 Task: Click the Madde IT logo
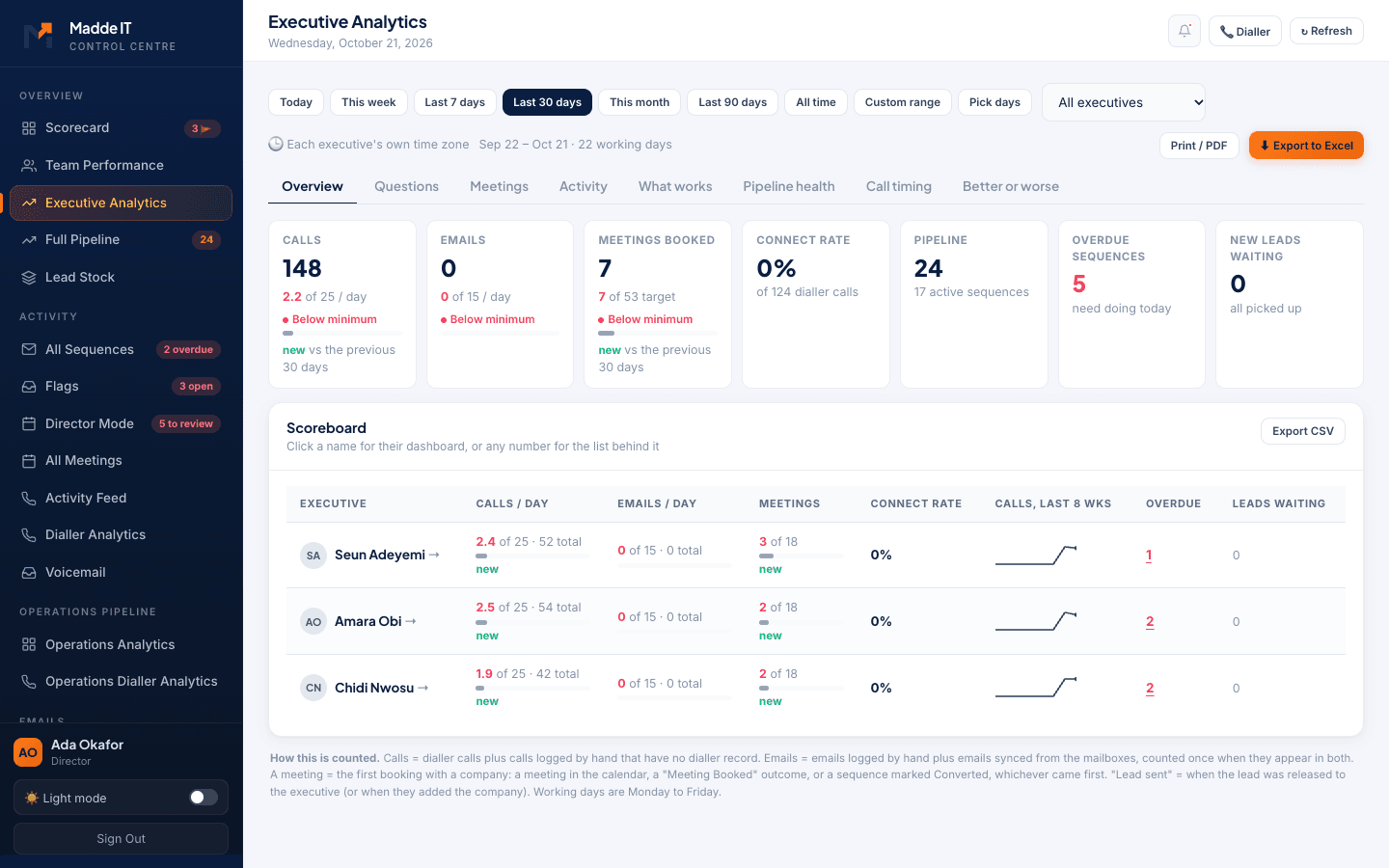click(38, 35)
